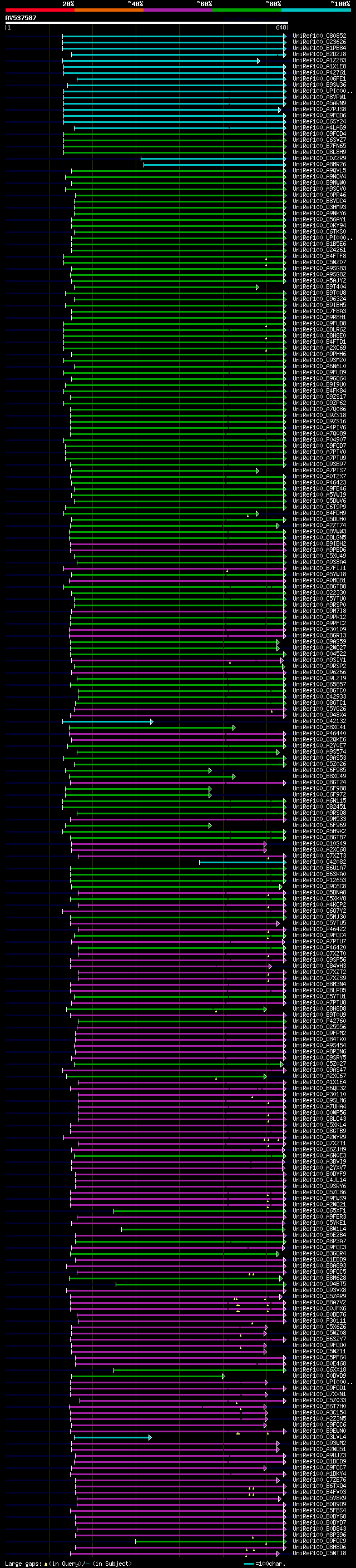Pick the UniRef100_A1DKY4 entry
Image resolution: width=356 pixels, height=1568 pixels.
(319, 1473)
